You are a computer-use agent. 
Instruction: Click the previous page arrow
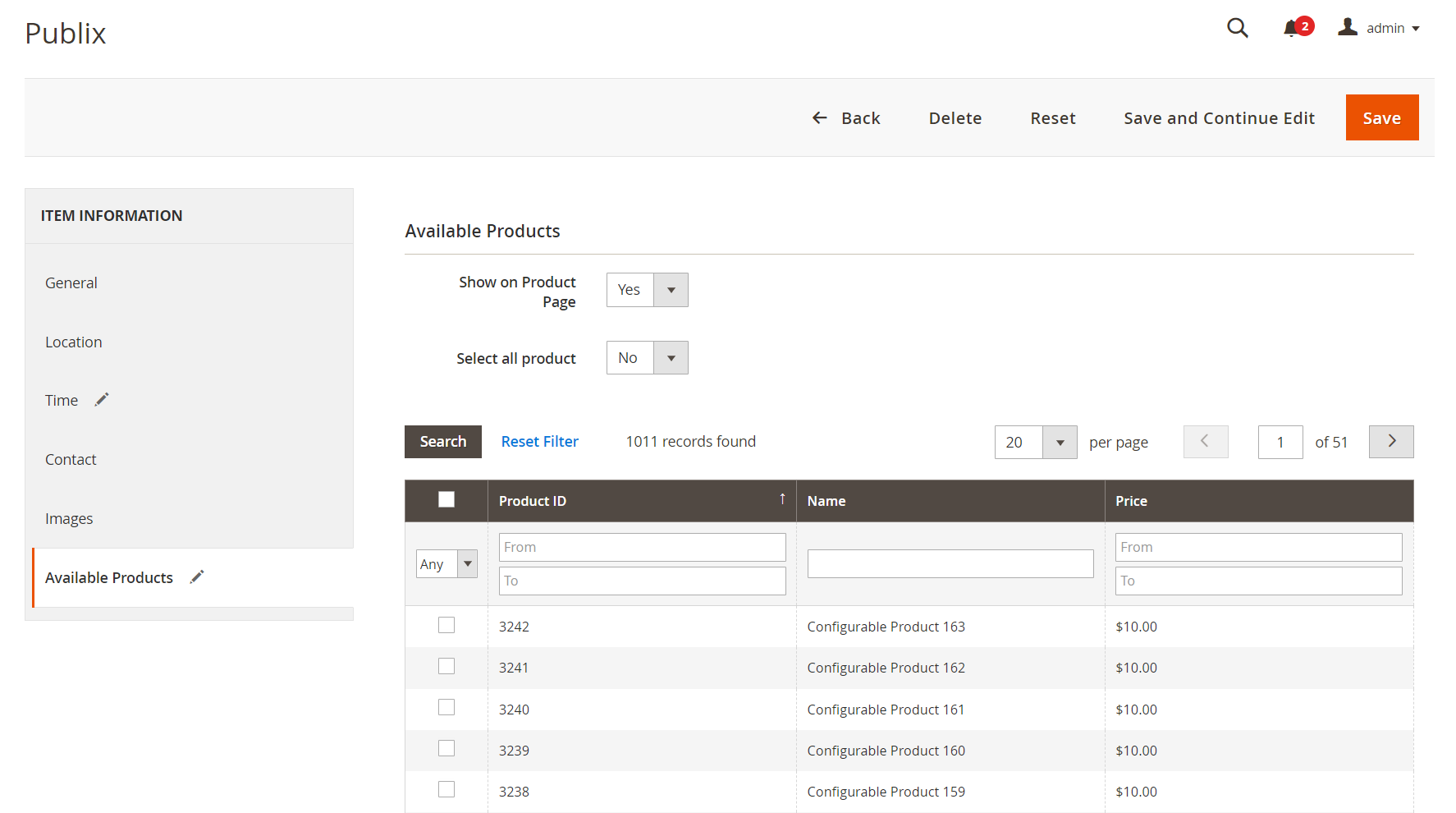click(x=1205, y=442)
